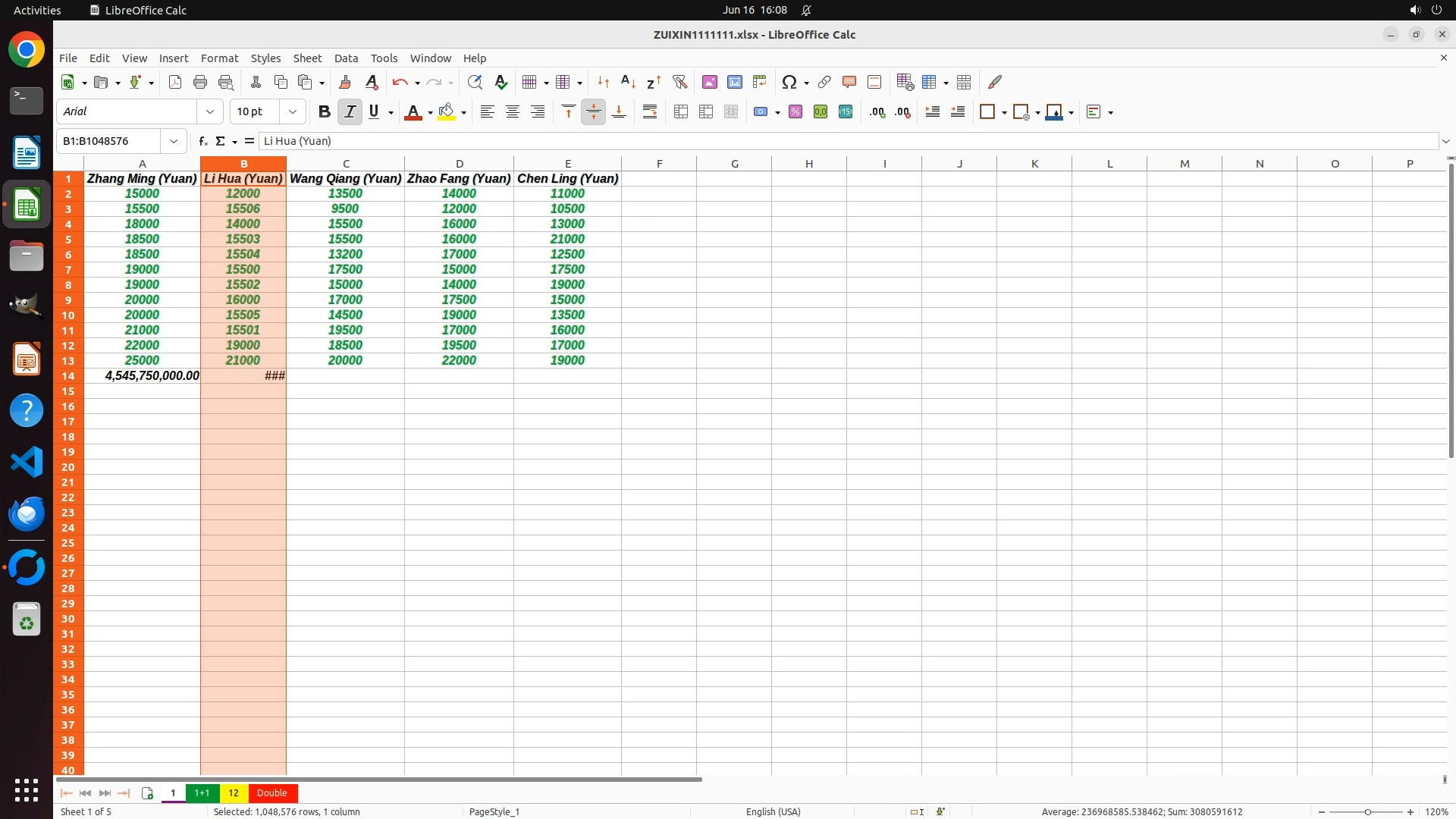Screen dimensions: 1456x819
Task: Click the zoom slider in status bar
Action: [x=1367, y=811]
